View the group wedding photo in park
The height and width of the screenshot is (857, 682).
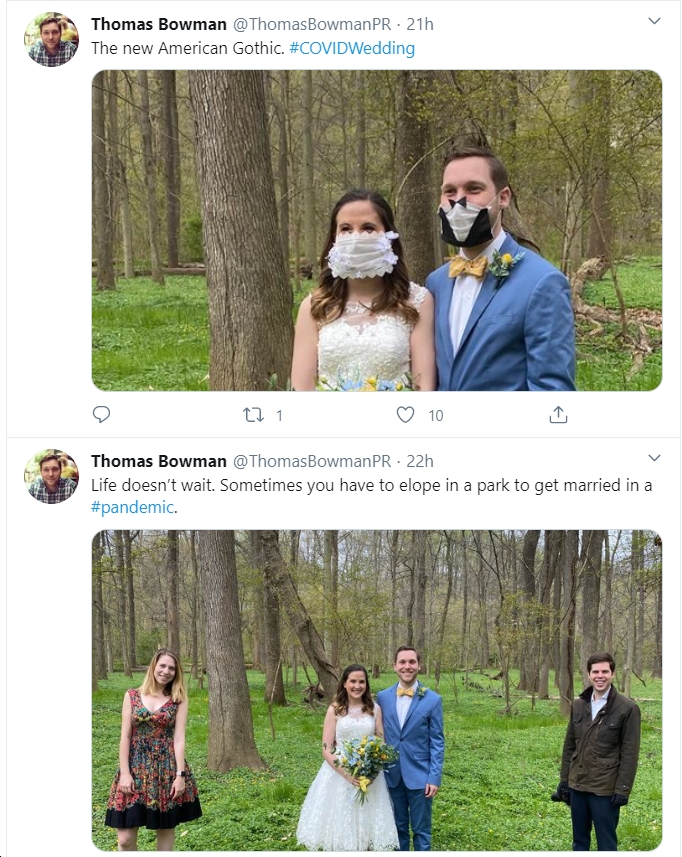click(x=377, y=690)
